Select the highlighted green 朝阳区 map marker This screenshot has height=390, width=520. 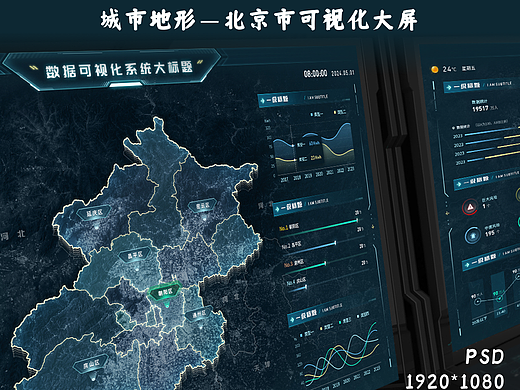(165, 293)
